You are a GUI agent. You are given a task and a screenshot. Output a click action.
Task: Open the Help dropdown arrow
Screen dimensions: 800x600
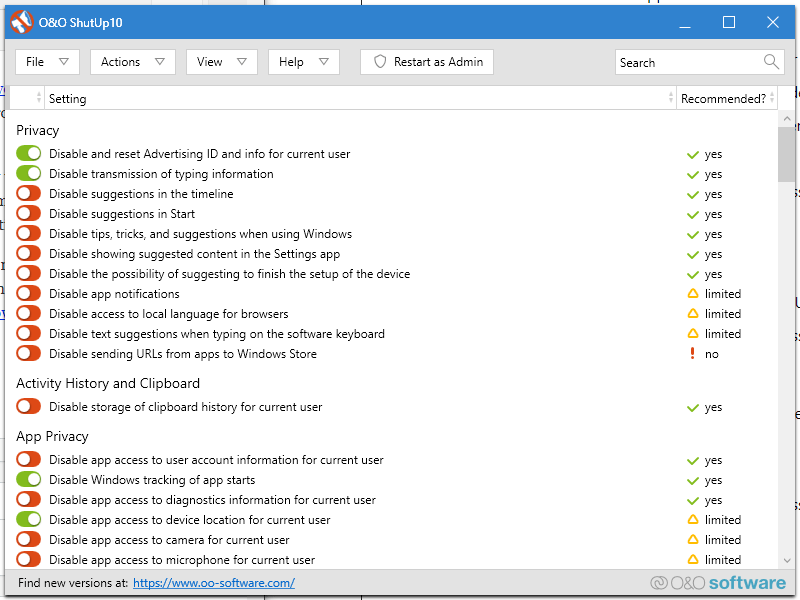323,62
